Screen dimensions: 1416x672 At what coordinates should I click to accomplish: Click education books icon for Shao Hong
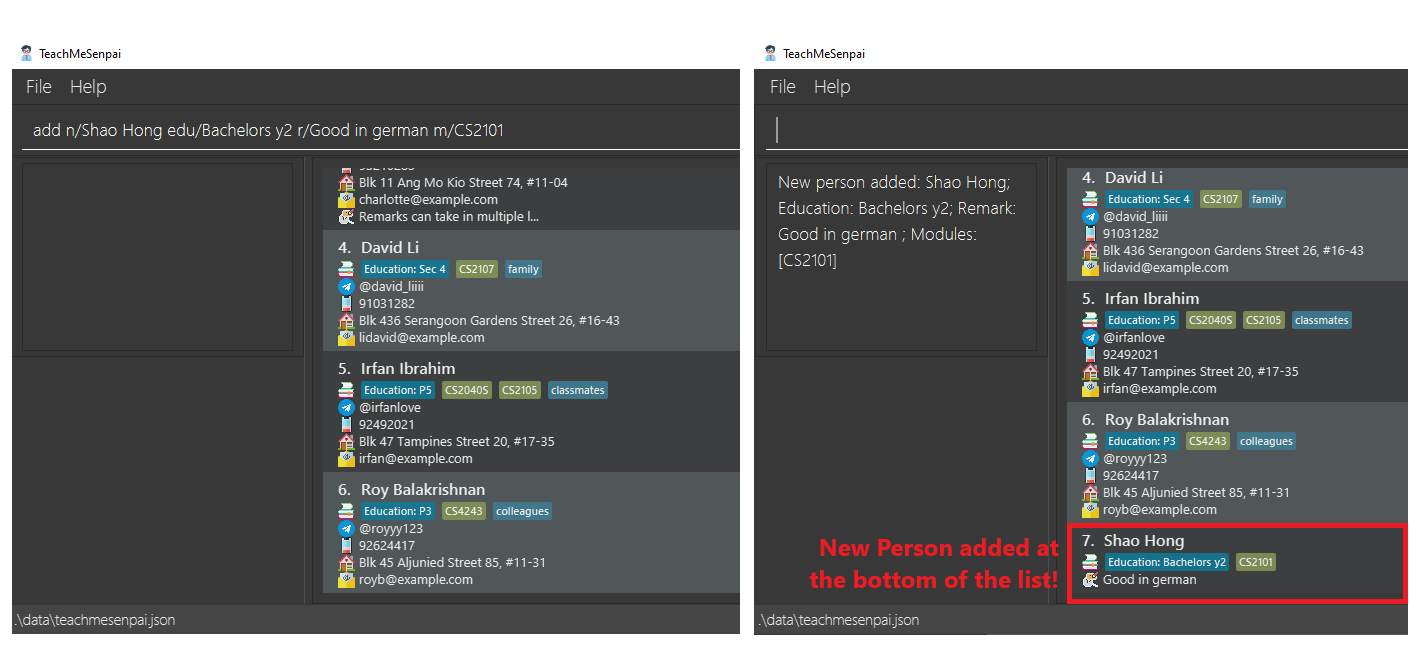(x=1090, y=562)
